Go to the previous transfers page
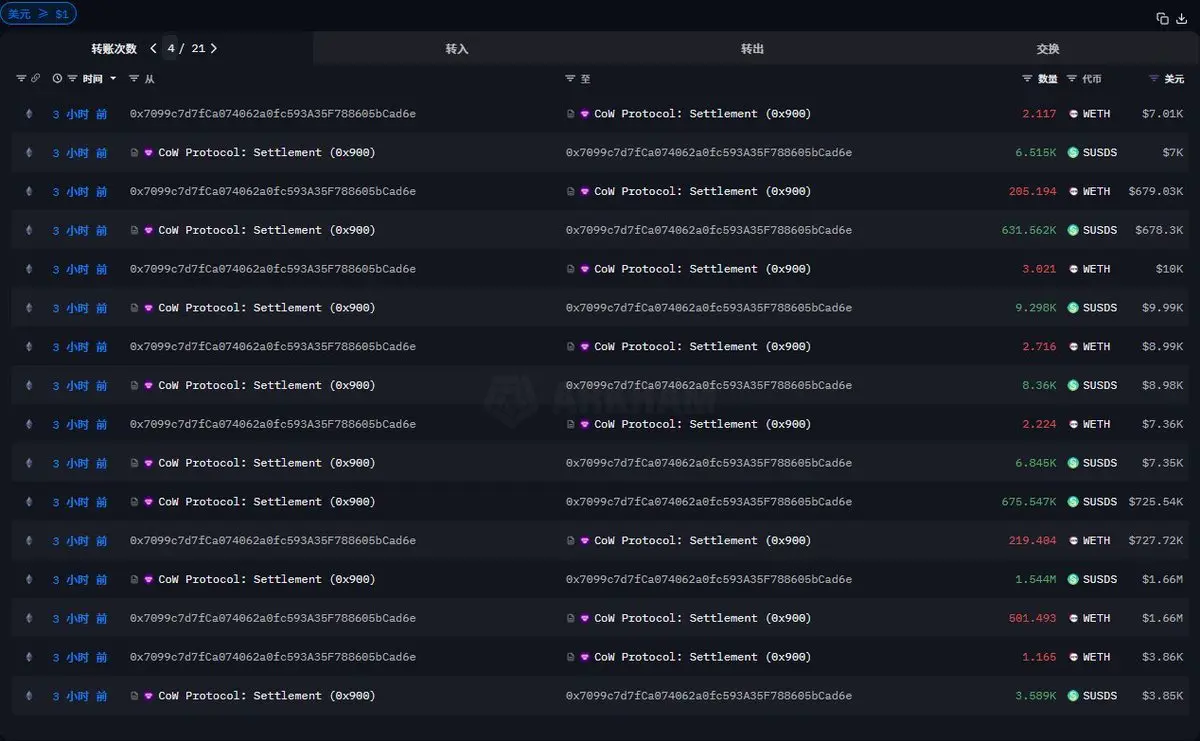This screenshot has height=741, width=1200. [x=153, y=48]
